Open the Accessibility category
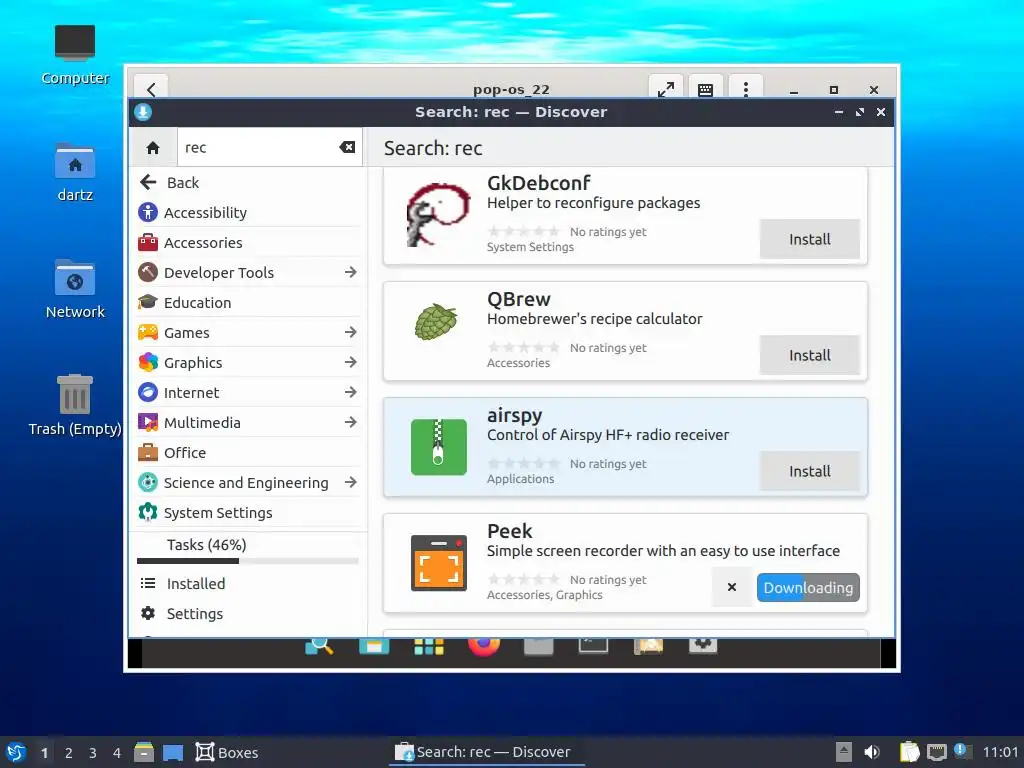The width and height of the screenshot is (1024, 768). tap(248, 212)
